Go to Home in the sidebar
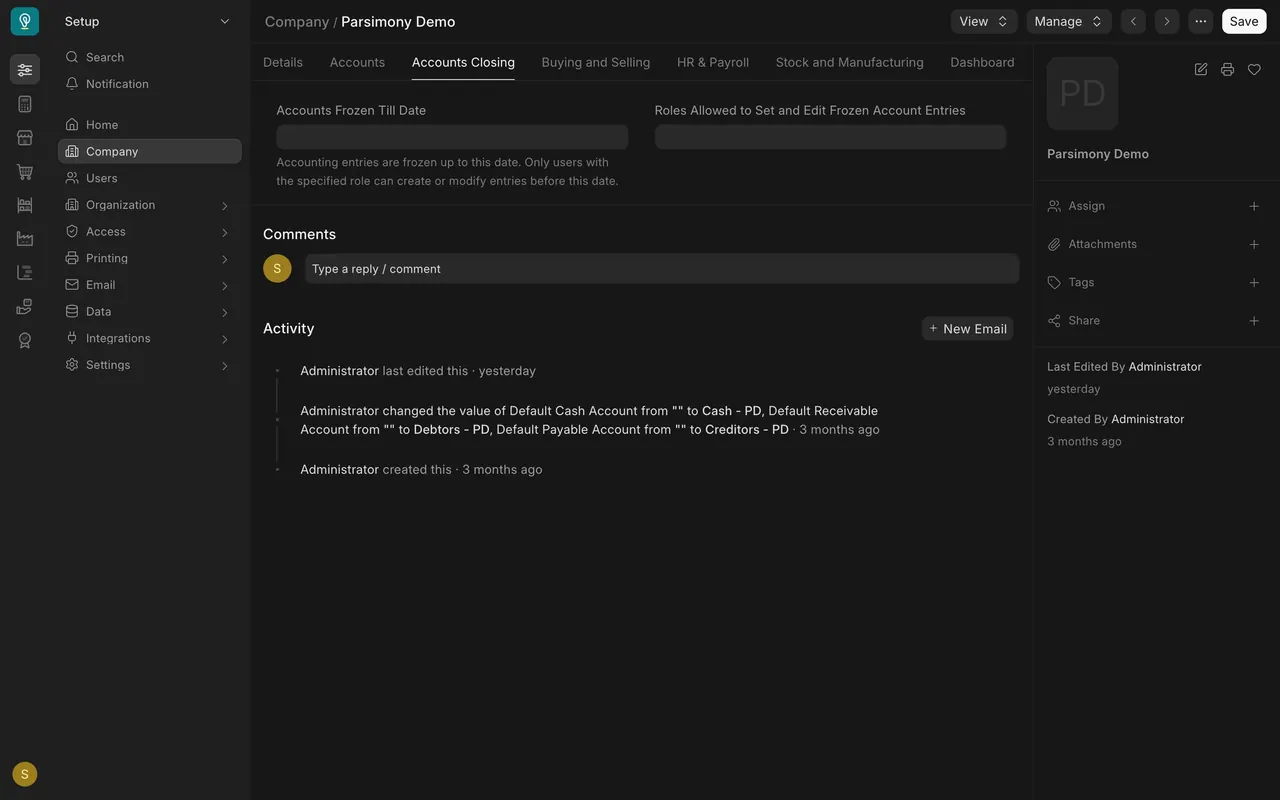This screenshot has height=800, width=1280. pyautogui.click(x=150, y=125)
